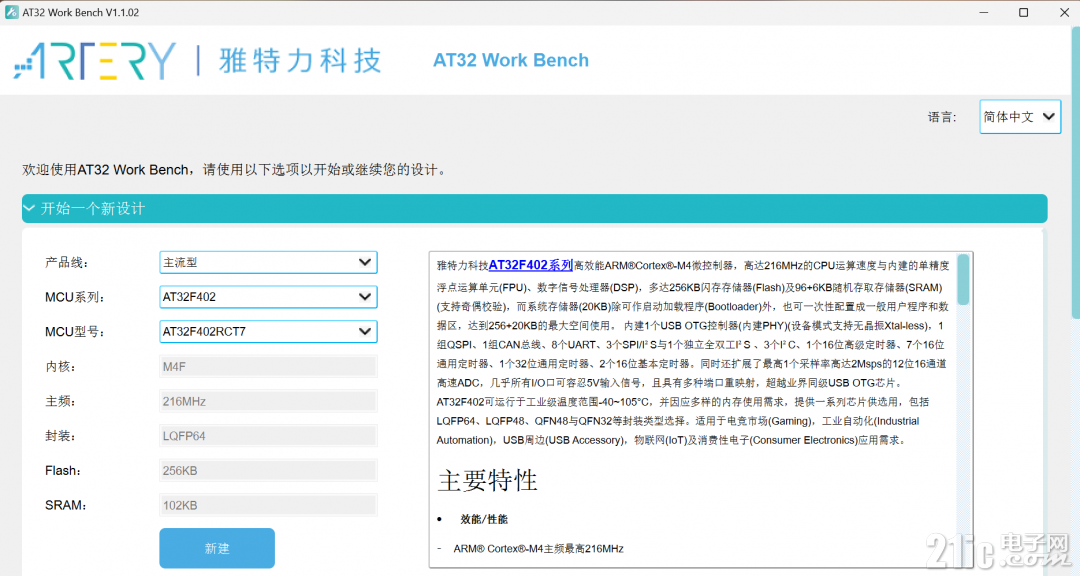This screenshot has height=576, width=1080.
Task: Open the 语言 language dropdown showing 简体中文
Action: click(1019, 117)
